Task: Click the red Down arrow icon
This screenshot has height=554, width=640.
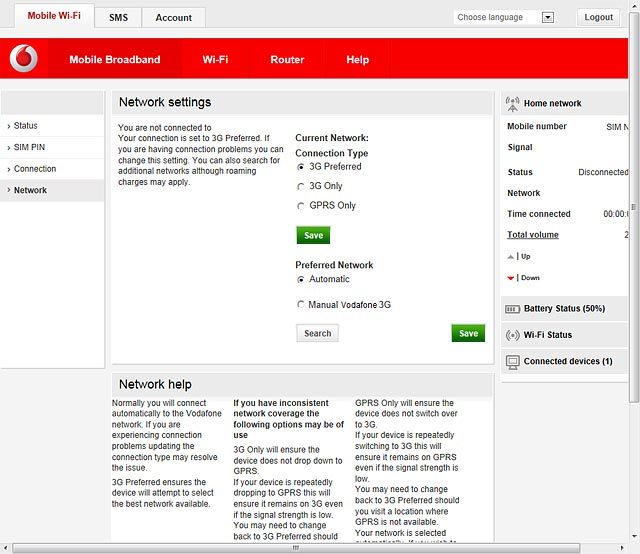Action: pyautogui.click(x=510, y=278)
